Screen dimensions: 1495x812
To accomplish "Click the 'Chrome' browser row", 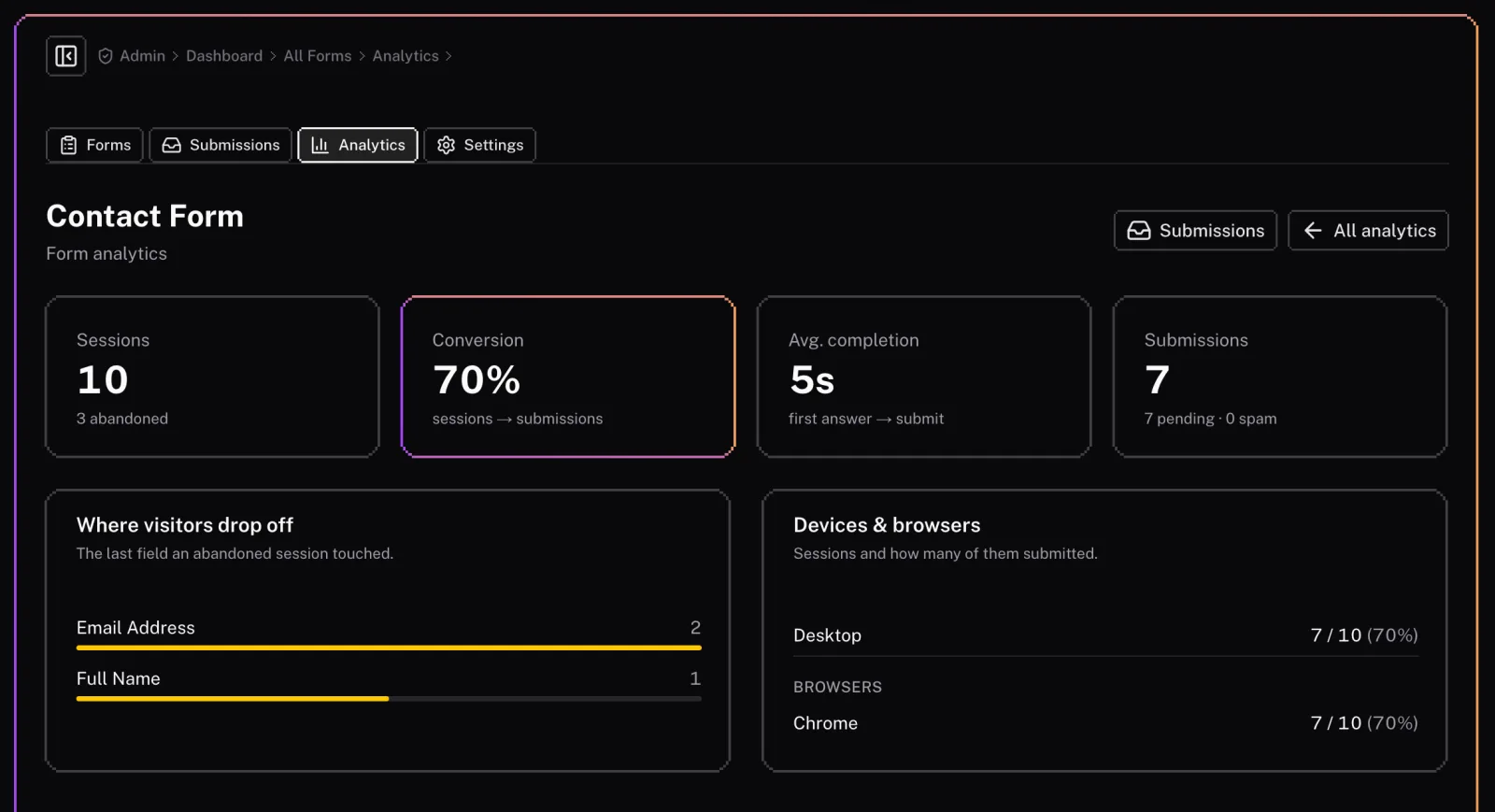I will click(1105, 723).
